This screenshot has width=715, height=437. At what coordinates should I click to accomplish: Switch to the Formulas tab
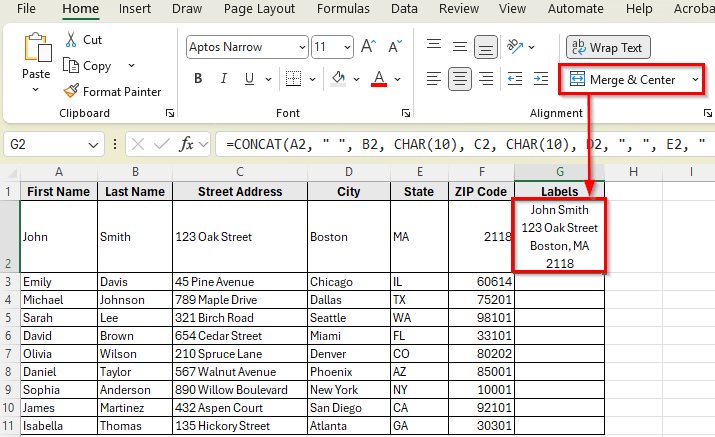point(343,9)
